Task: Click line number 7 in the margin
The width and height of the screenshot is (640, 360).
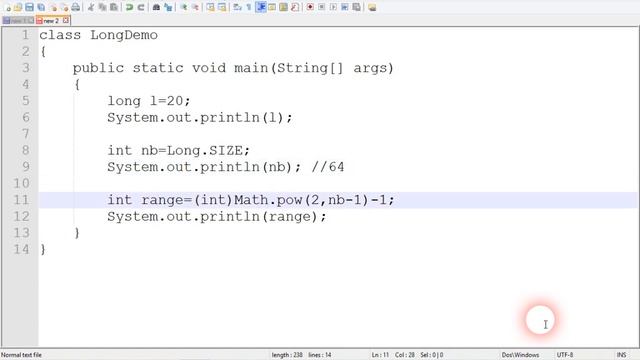Action: 25,134
